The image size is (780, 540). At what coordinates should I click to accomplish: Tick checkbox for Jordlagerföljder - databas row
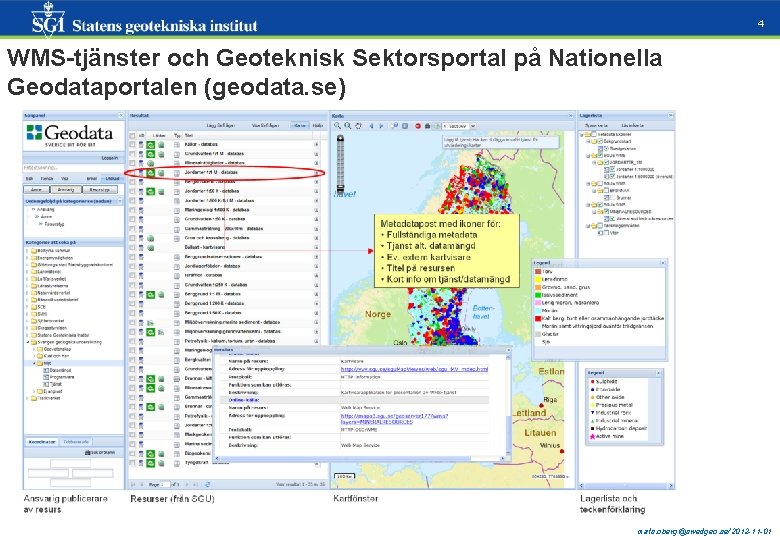coord(132,266)
